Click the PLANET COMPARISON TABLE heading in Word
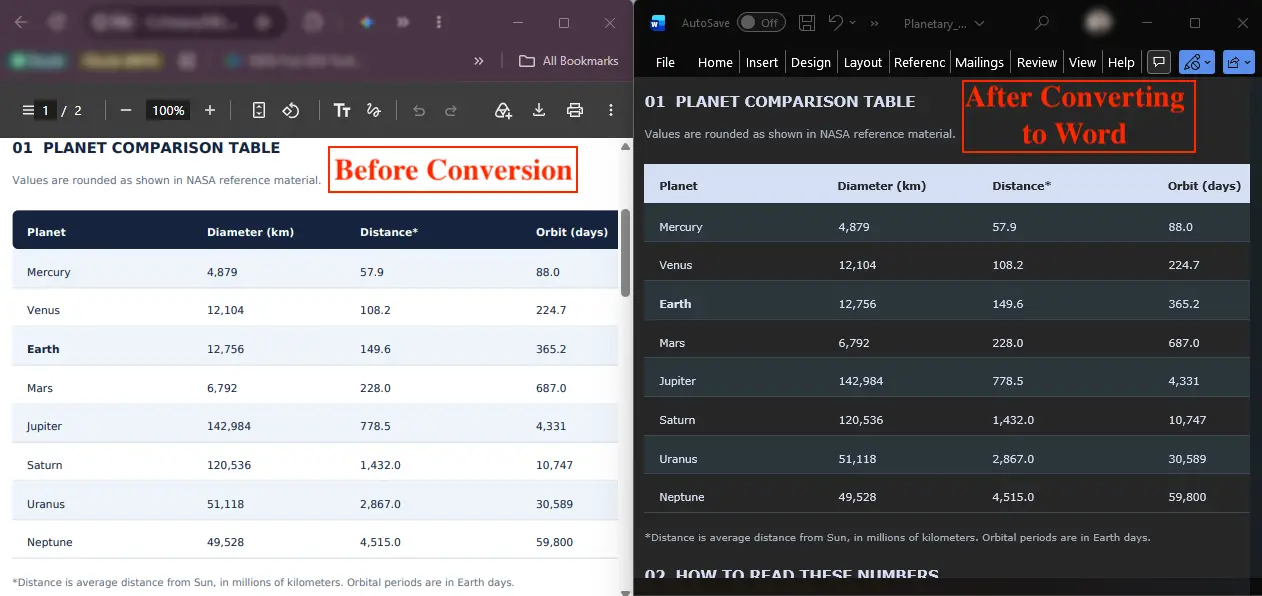 (795, 101)
